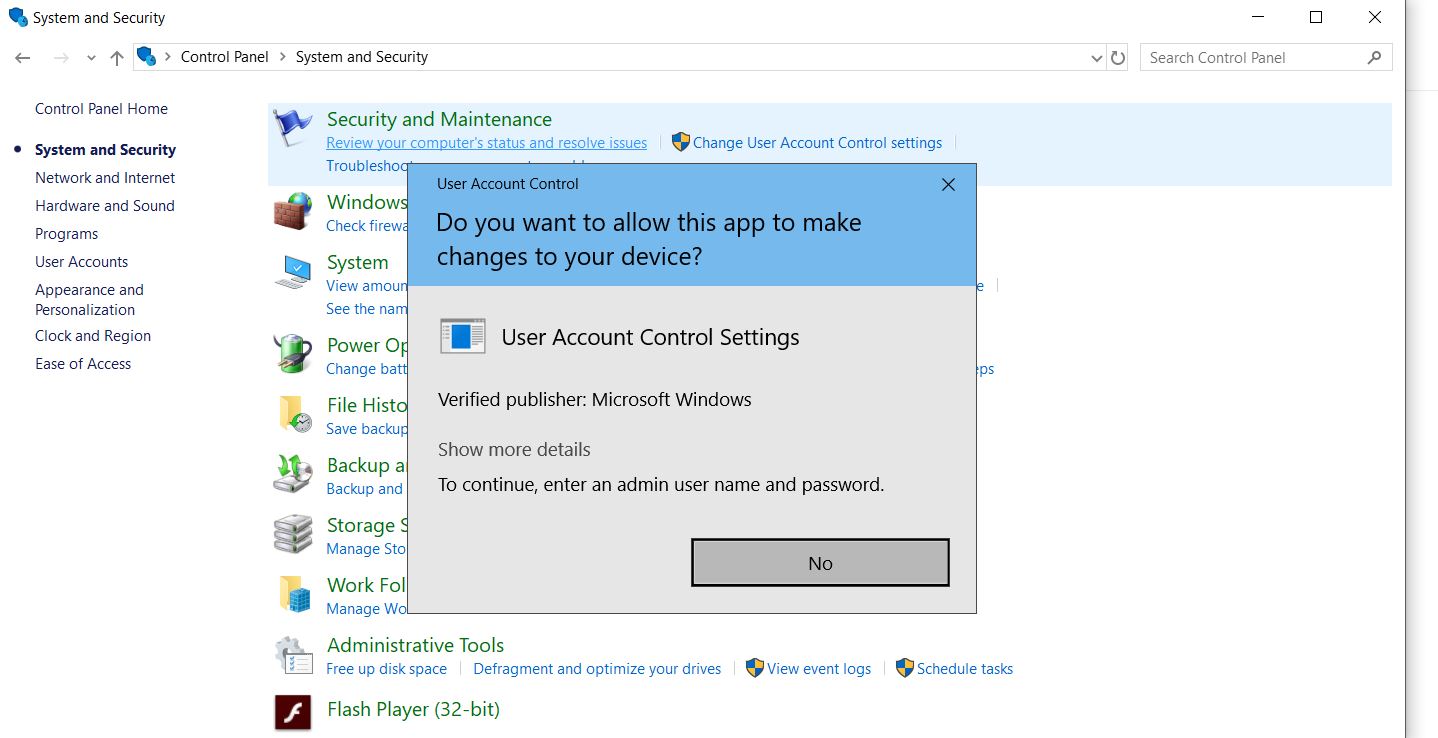Go up one level in Control Panel

pyautogui.click(x=117, y=58)
